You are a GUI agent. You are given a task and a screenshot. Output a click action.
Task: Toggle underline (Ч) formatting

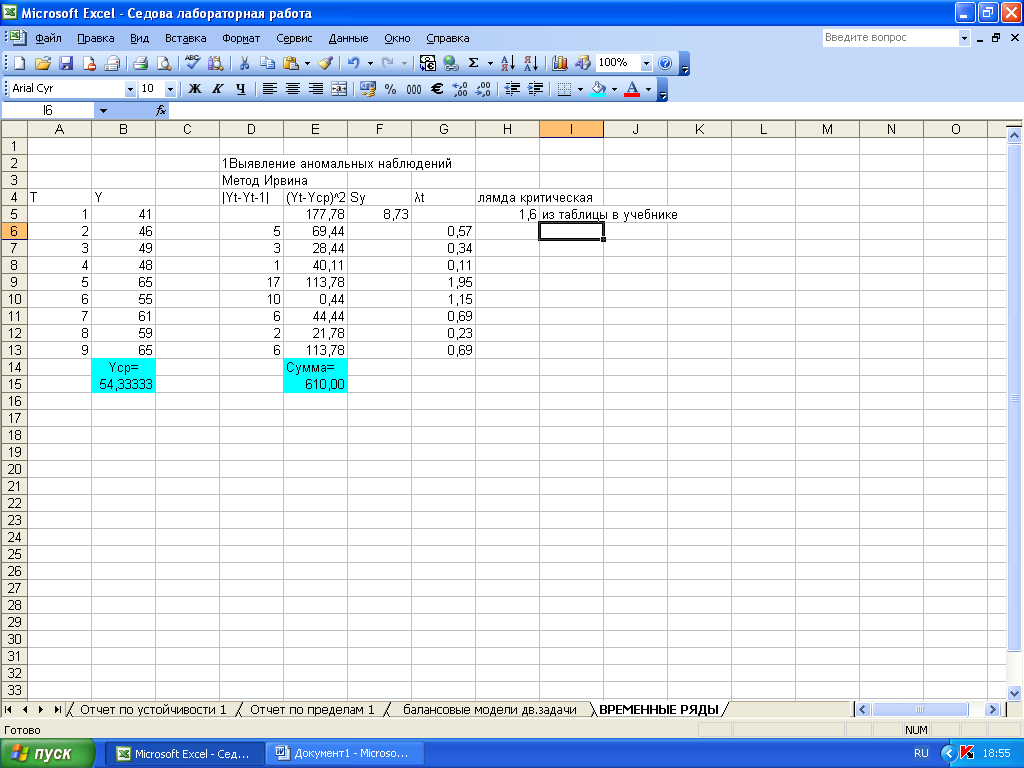(x=241, y=89)
